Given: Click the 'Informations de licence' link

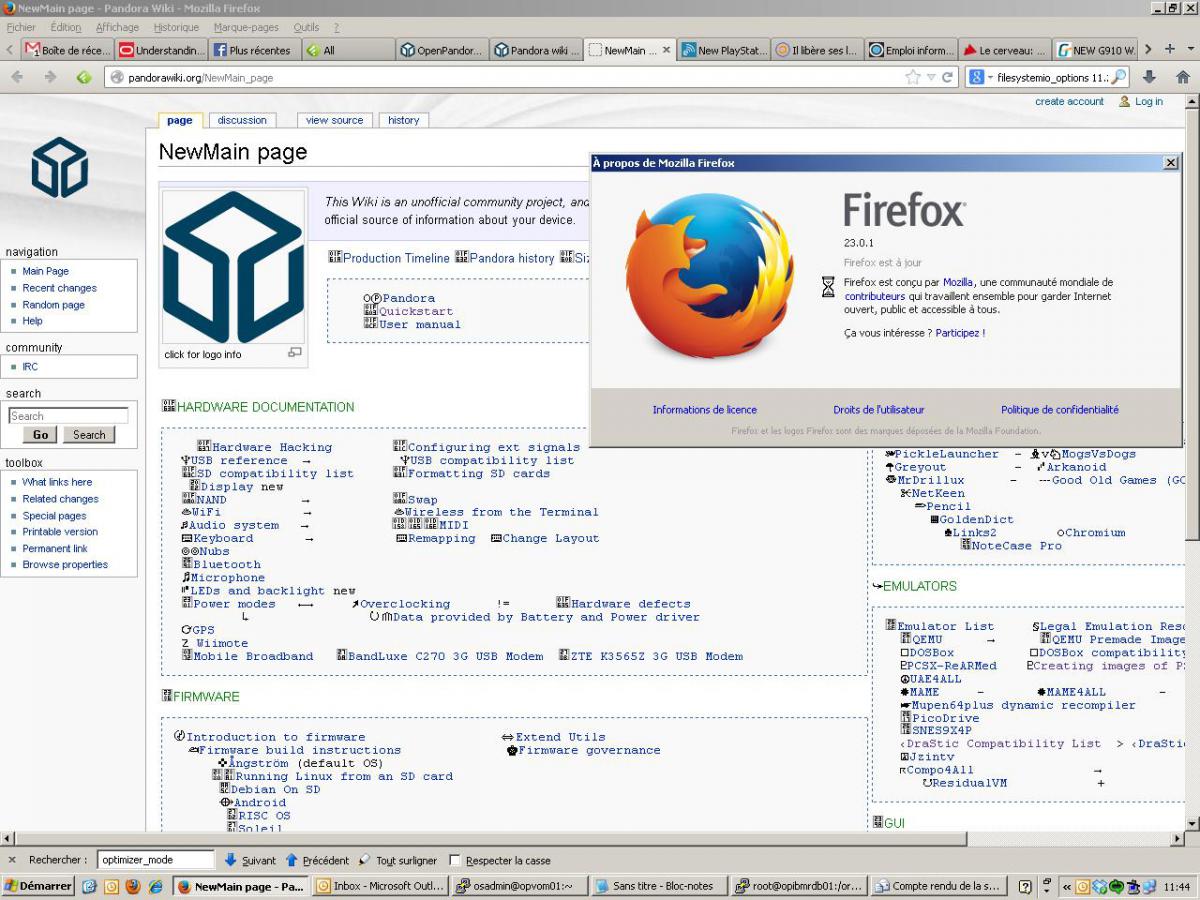Looking at the screenshot, I should click(x=704, y=410).
